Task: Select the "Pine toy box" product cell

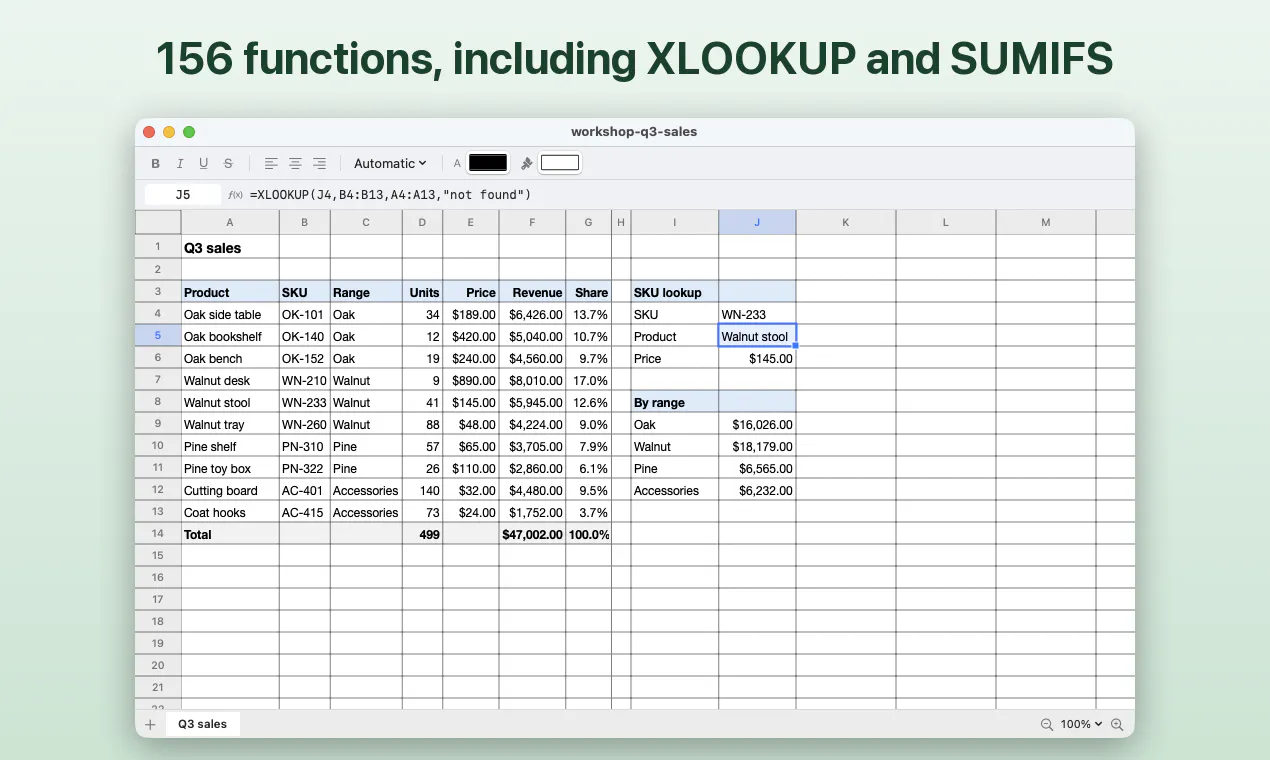Action: click(x=230, y=468)
